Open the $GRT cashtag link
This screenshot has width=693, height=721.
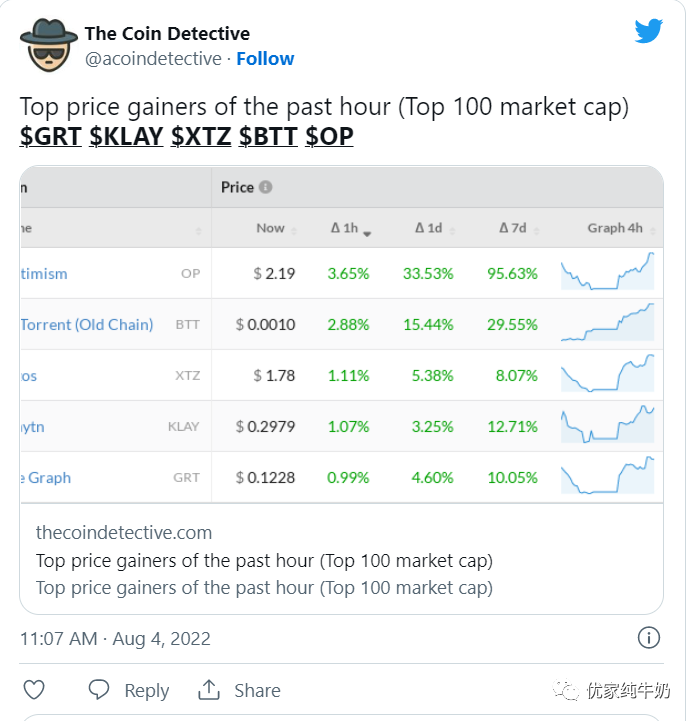tap(50, 136)
